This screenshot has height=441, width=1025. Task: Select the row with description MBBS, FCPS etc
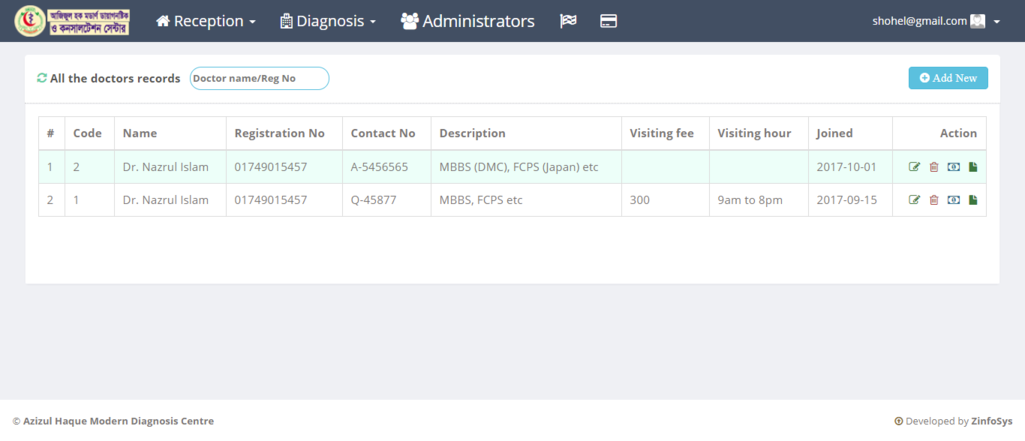[x=480, y=200]
